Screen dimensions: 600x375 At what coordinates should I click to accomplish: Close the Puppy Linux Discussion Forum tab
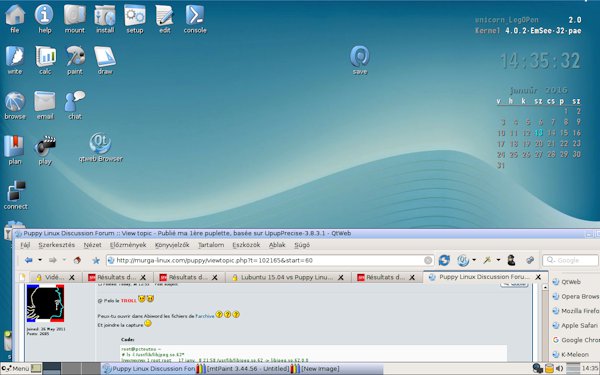point(538,277)
